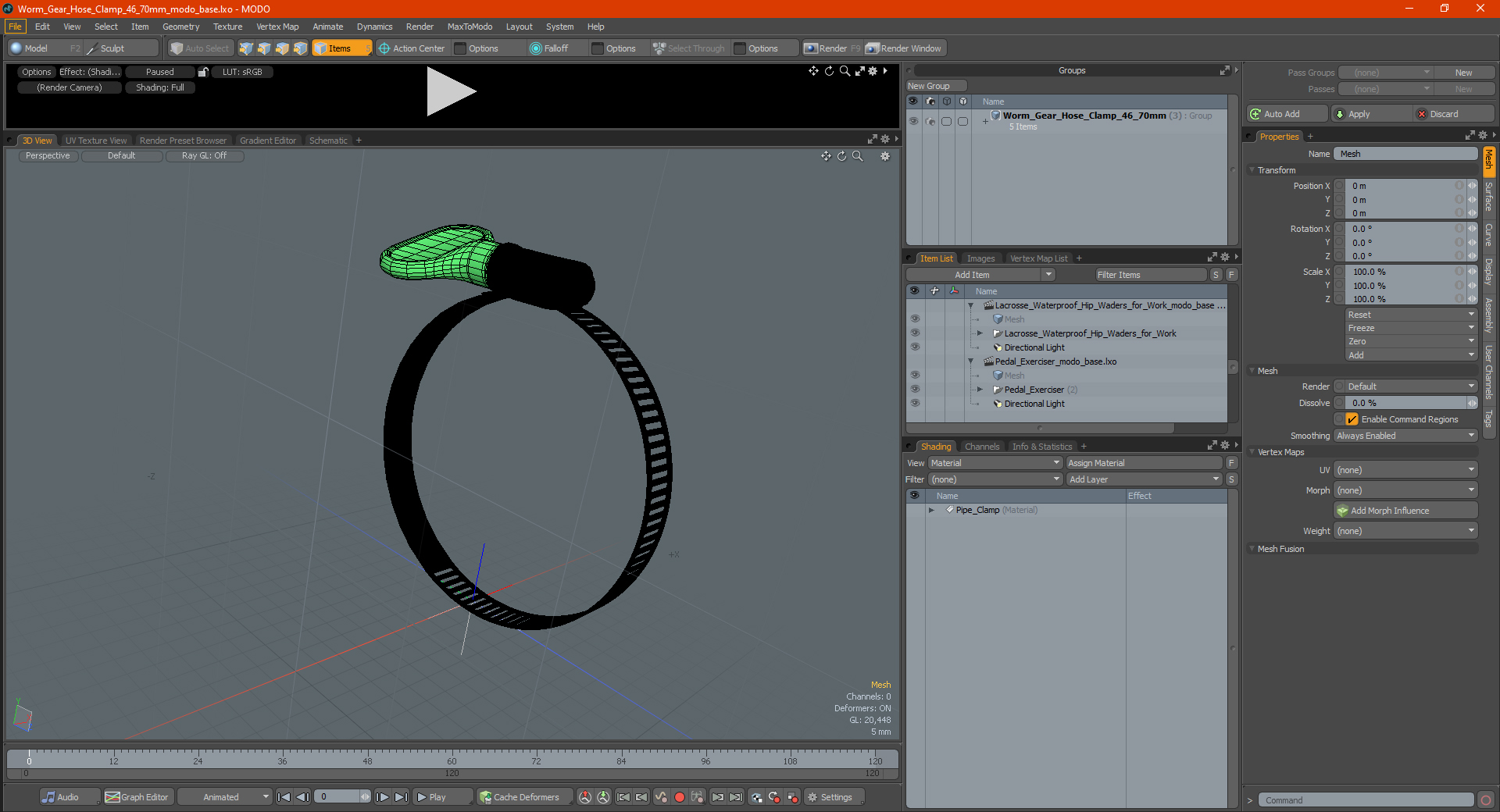Click red record keyframe button

pos(679,797)
